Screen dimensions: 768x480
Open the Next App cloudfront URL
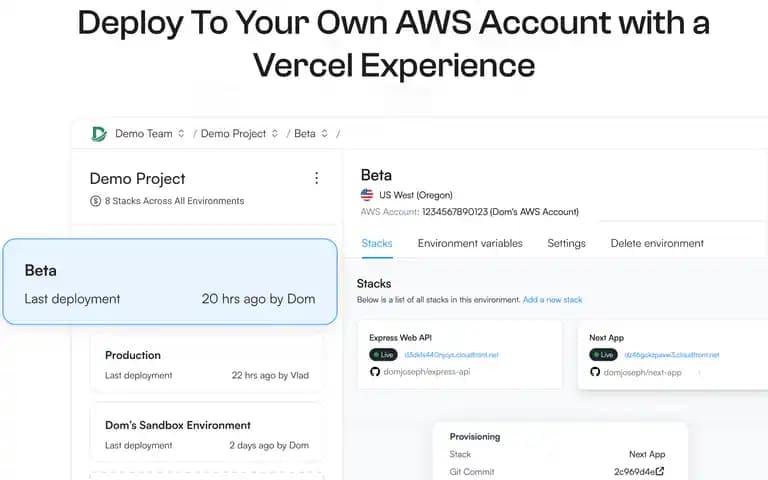click(672, 355)
